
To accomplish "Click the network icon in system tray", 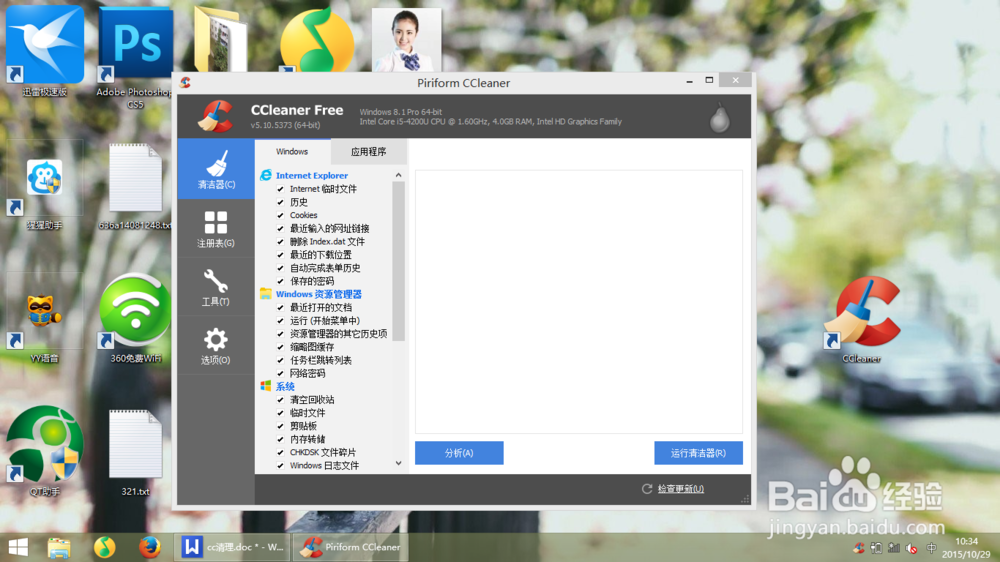I will tap(894, 548).
